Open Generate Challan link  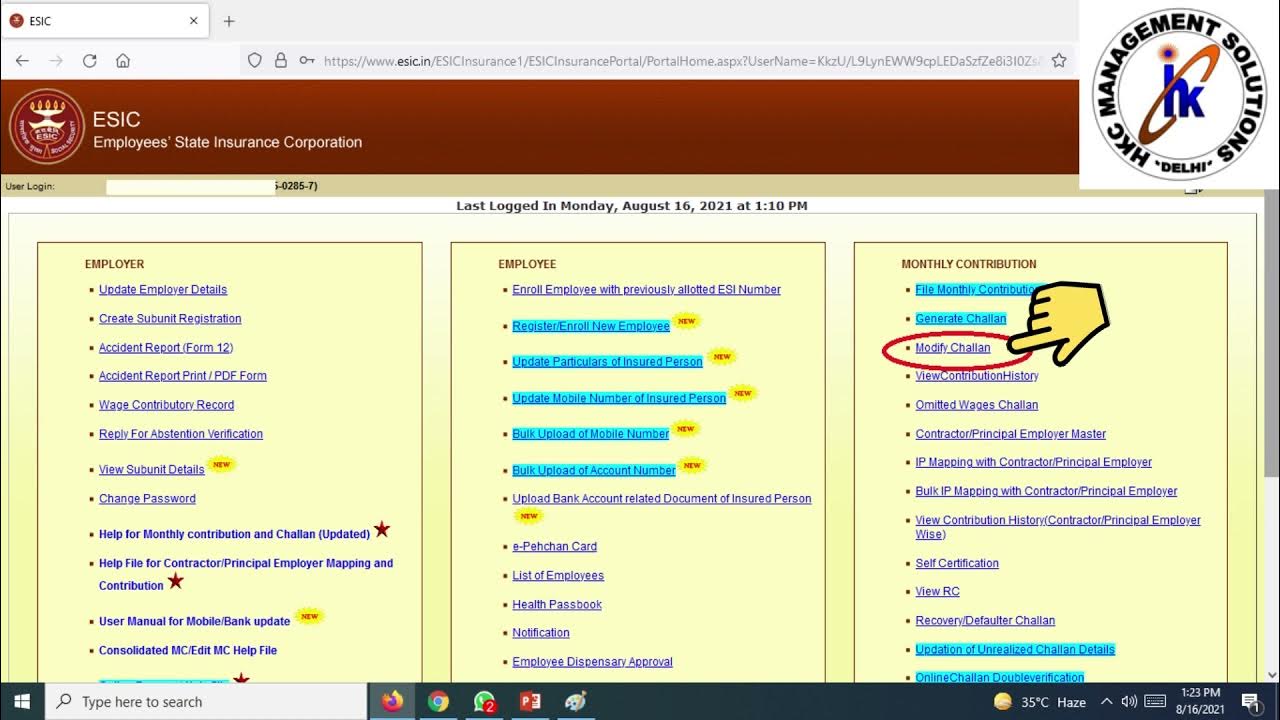click(x=961, y=319)
